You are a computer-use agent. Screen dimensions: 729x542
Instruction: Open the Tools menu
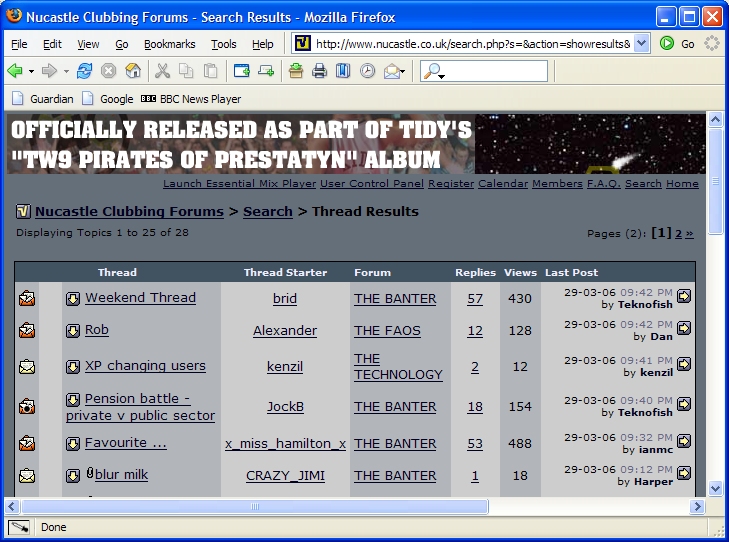223,44
